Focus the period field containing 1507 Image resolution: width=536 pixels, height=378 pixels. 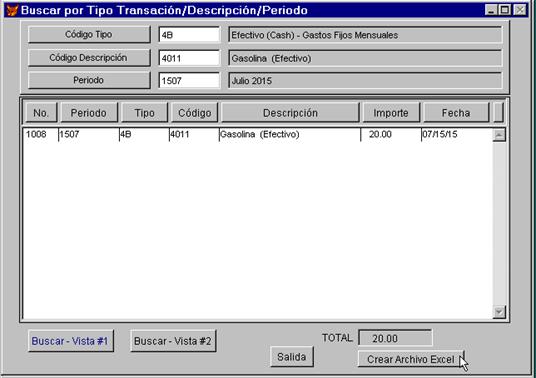[x=189, y=81]
